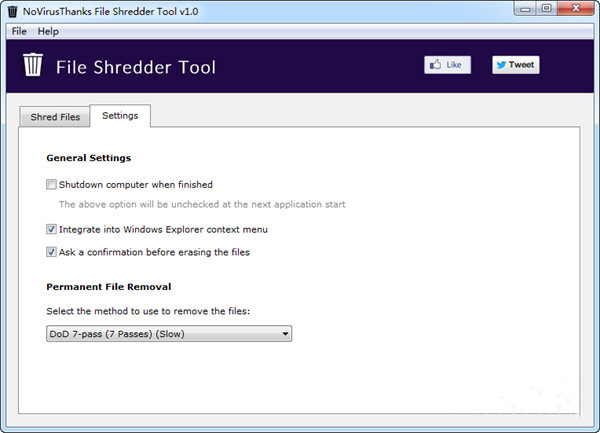Switch to the Shred Files tab
The image size is (600, 433).
(x=55, y=117)
